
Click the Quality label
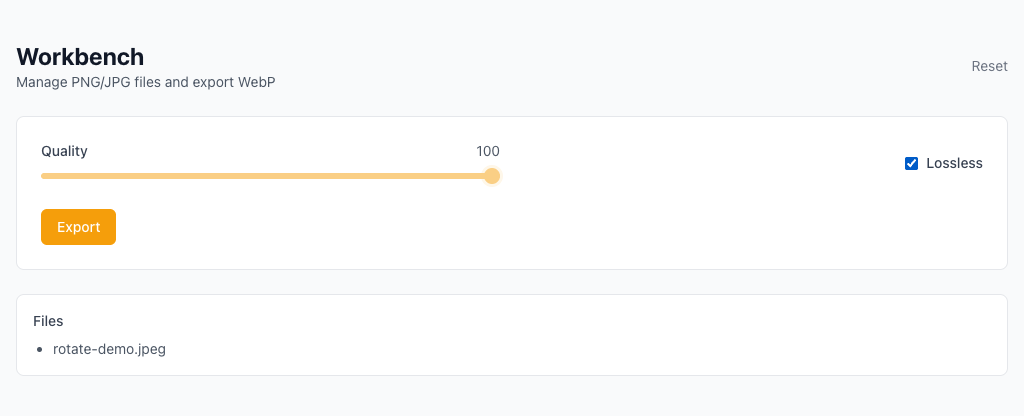tap(64, 151)
